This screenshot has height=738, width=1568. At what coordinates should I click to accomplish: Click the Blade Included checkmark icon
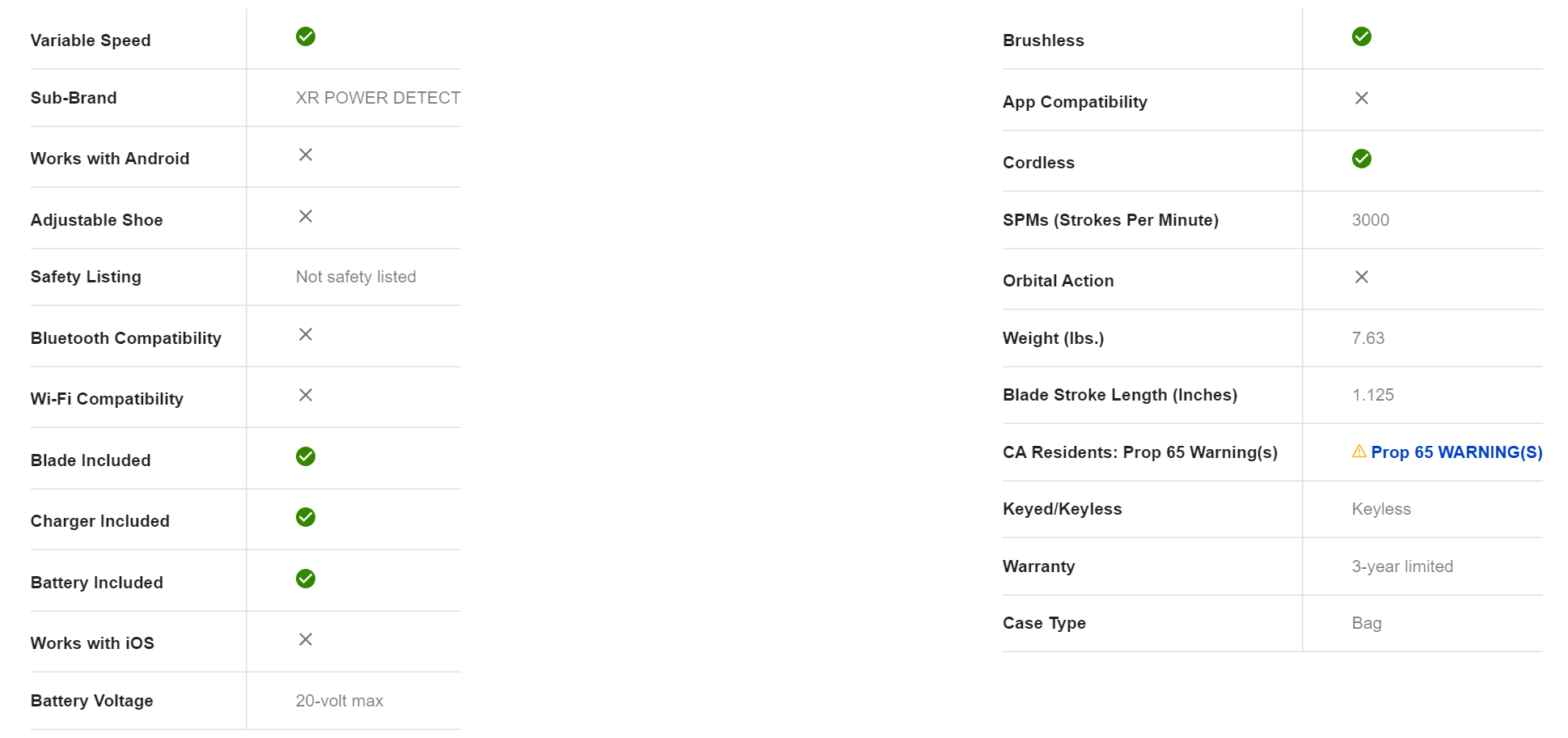point(306,456)
